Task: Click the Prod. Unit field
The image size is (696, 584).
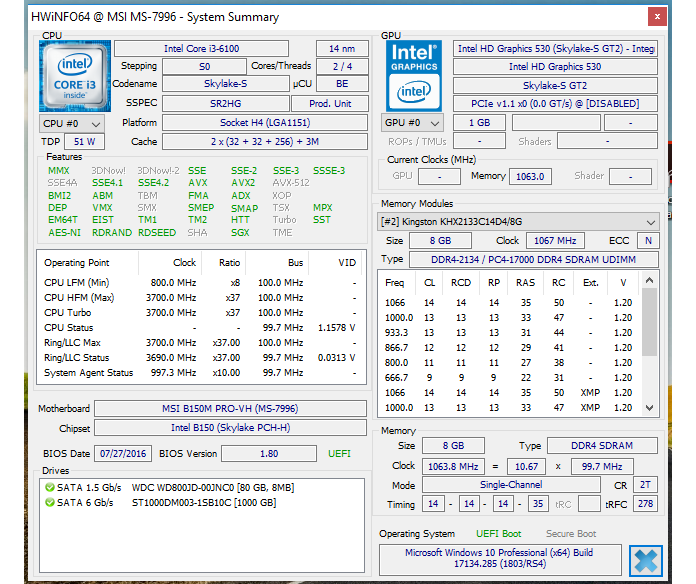Action: click(x=330, y=103)
